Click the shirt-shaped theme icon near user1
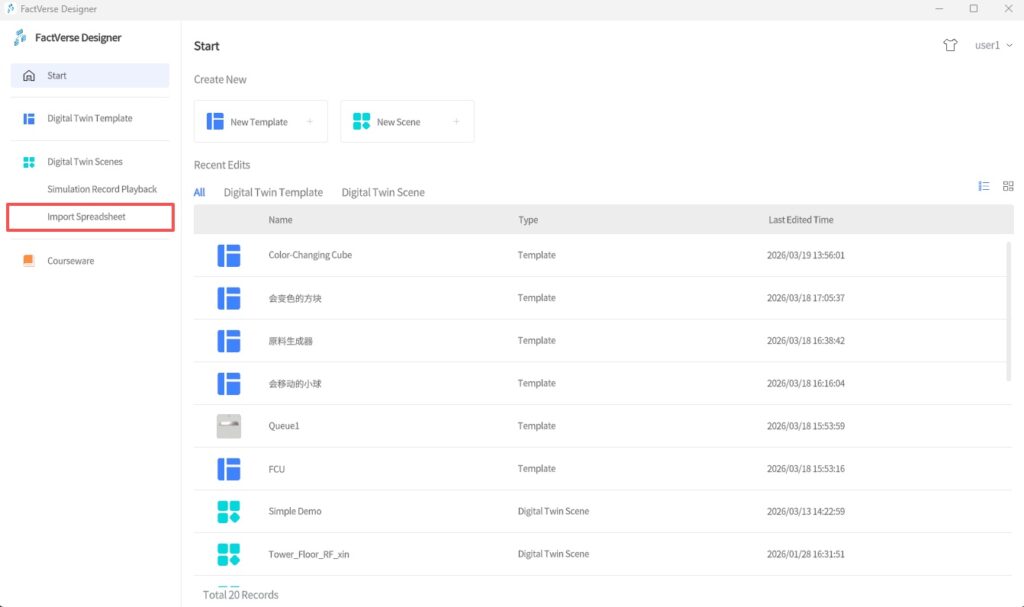This screenshot has width=1024, height=607. pyautogui.click(x=949, y=45)
